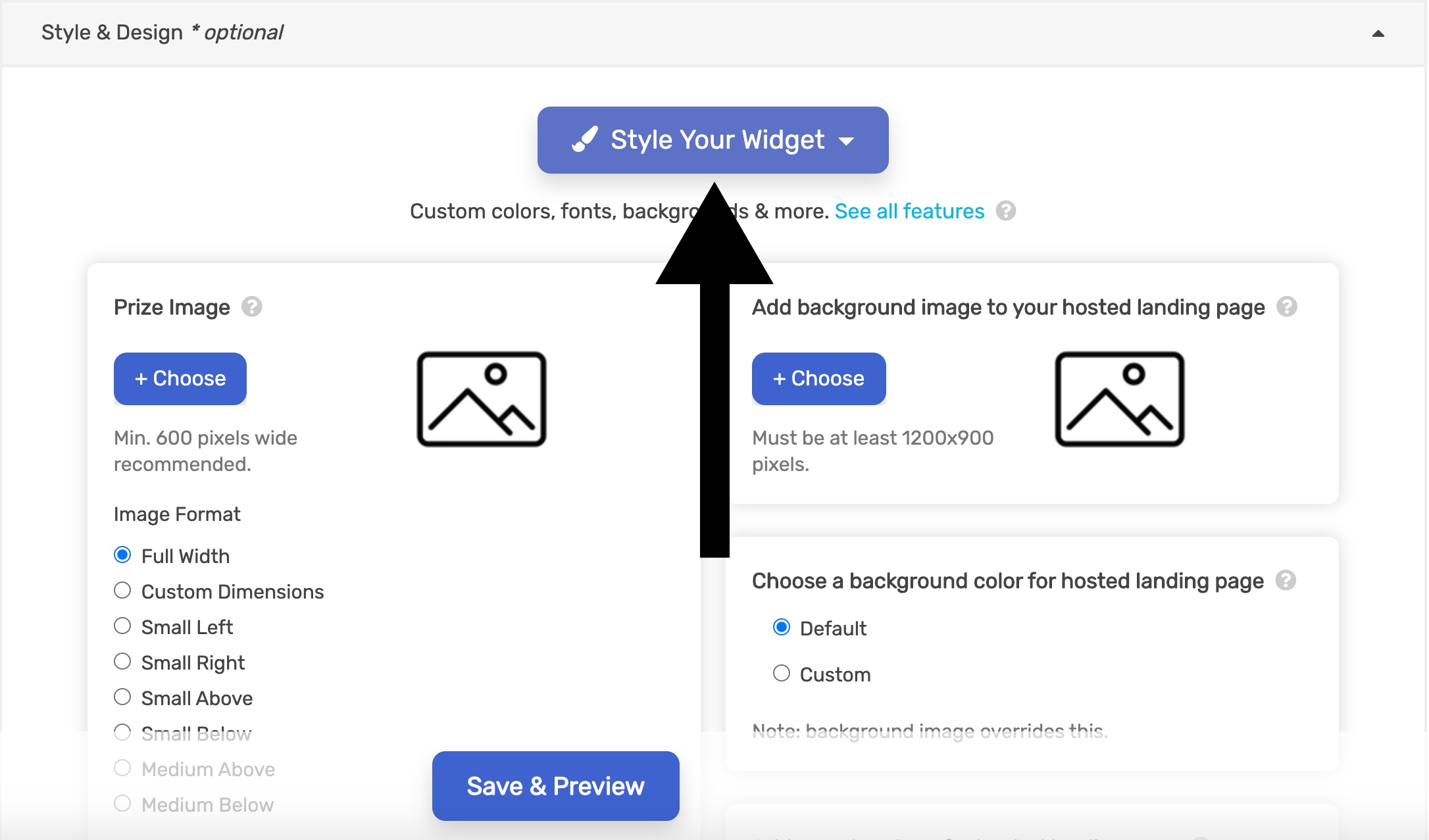The image size is (1429, 840).
Task: Click the Prize Image help icon
Action: click(251, 307)
